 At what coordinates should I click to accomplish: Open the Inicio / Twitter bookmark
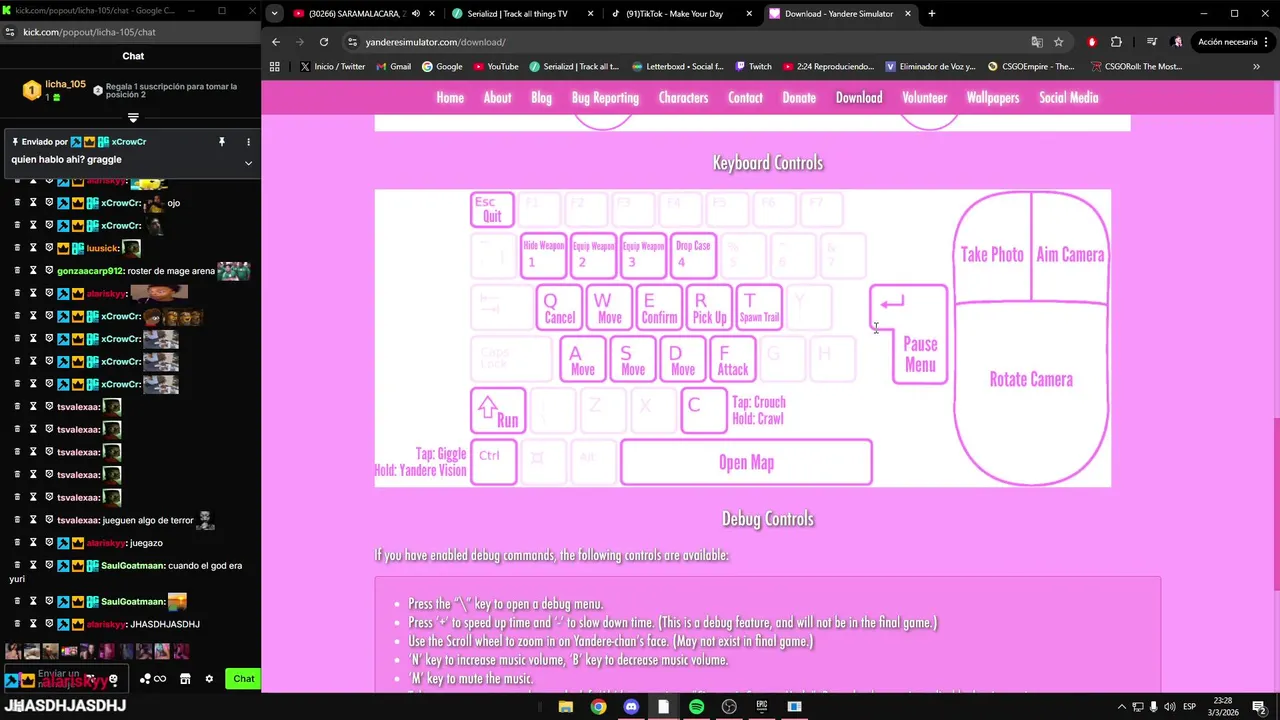[x=332, y=67]
